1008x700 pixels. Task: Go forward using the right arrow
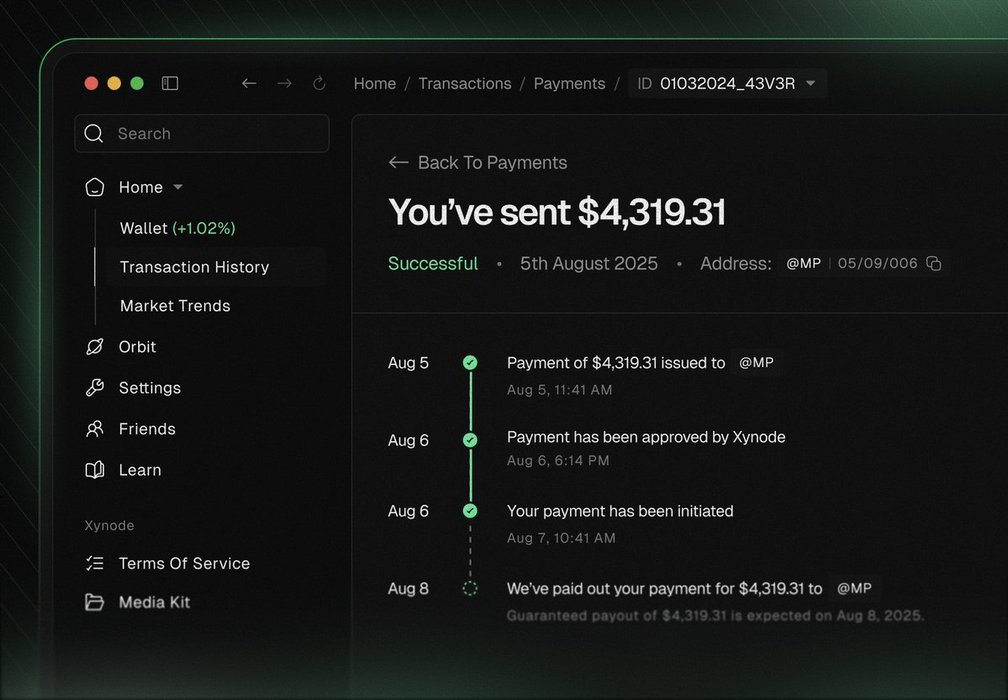tap(285, 84)
